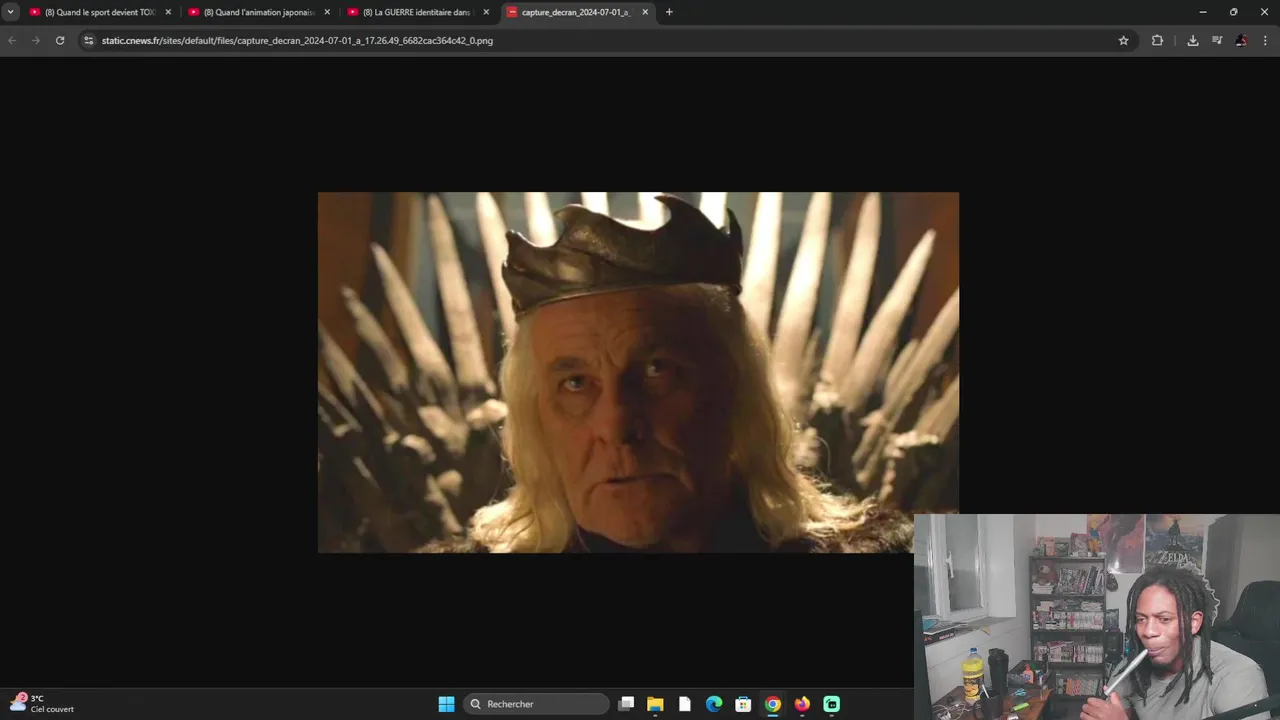1280x720 pixels.
Task: Switch to 'La GUERRE identitaire dans' tab
Action: point(418,12)
